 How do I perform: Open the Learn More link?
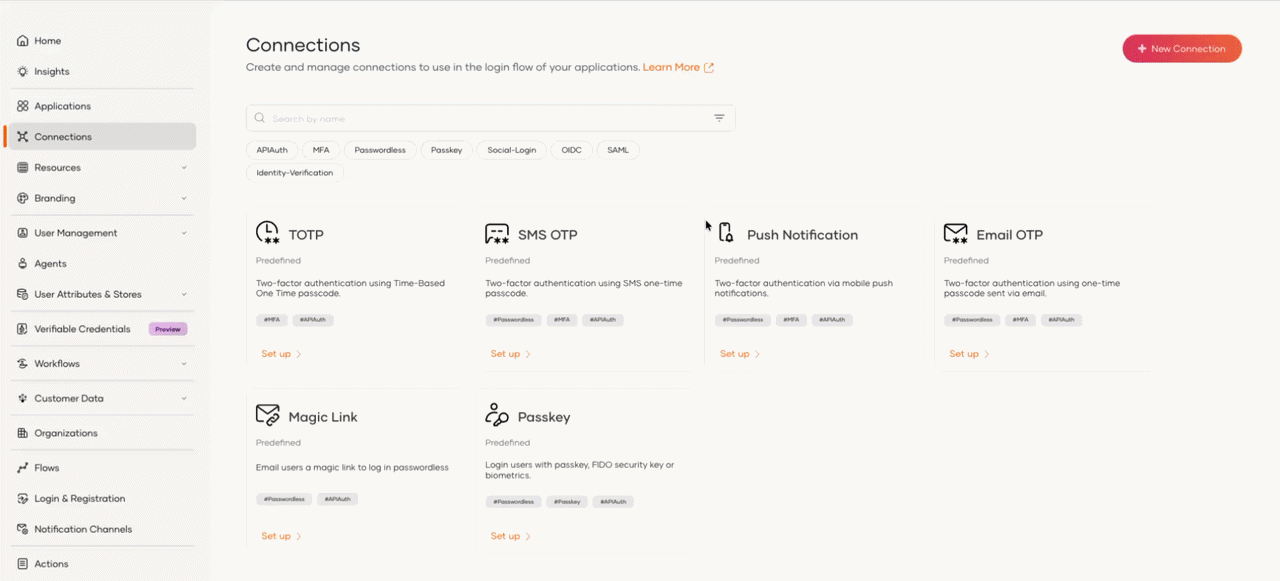(671, 68)
